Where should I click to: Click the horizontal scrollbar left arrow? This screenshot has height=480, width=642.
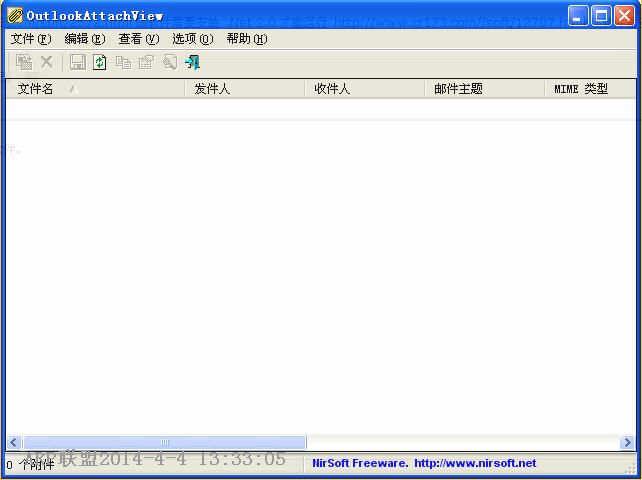(14, 442)
